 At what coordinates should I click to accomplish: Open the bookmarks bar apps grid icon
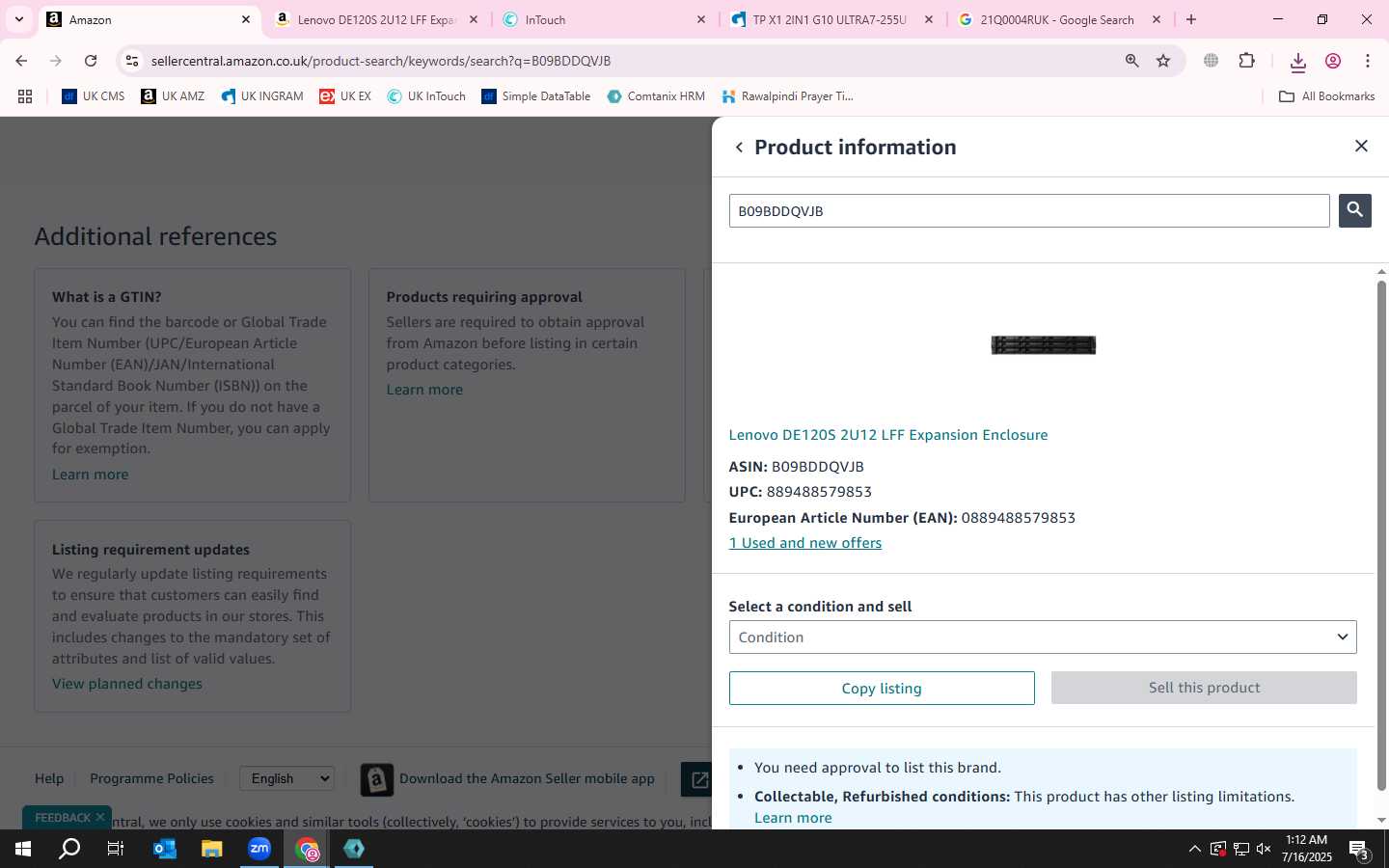click(x=25, y=96)
